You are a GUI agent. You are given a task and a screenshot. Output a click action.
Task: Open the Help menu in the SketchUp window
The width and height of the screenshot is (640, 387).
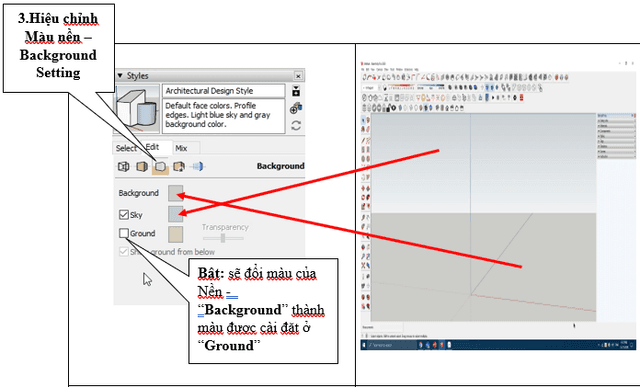coord(416,70)
